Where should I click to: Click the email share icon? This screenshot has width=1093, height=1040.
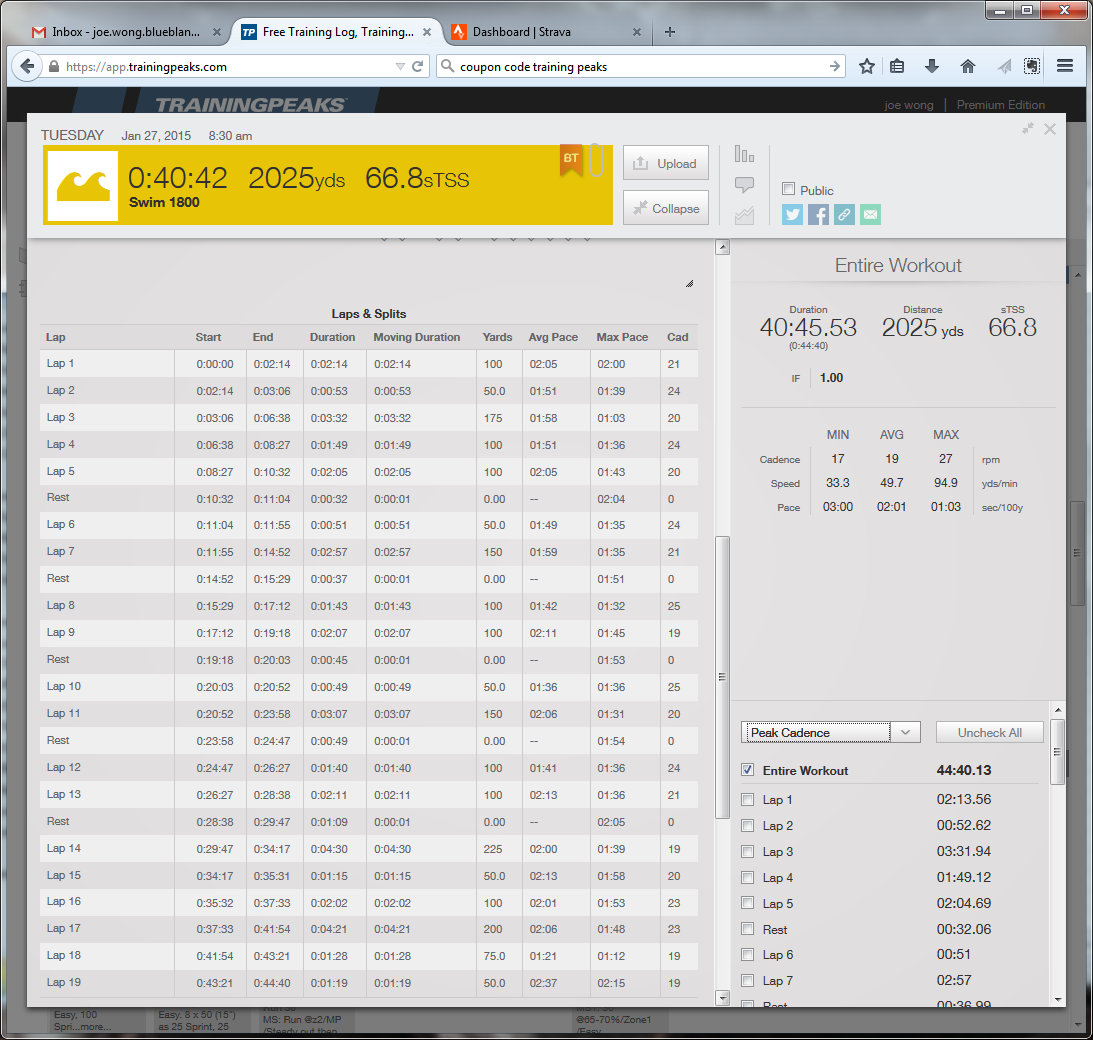(870, 215)
